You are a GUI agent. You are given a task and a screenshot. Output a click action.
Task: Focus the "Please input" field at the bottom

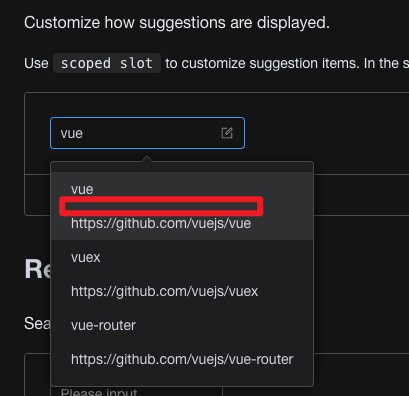pyautogui.click(x=137, y=391)
